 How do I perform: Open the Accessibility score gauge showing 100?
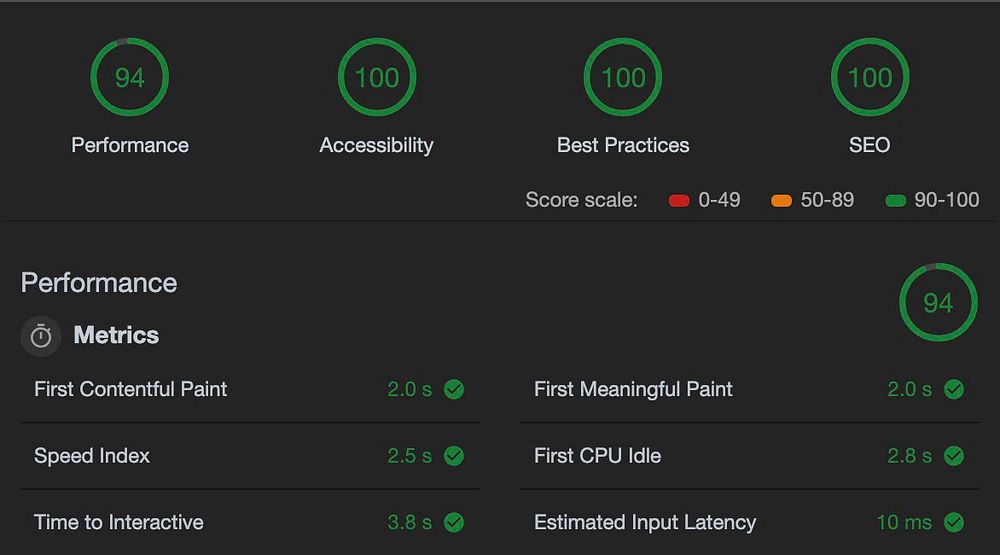[376, 77]
